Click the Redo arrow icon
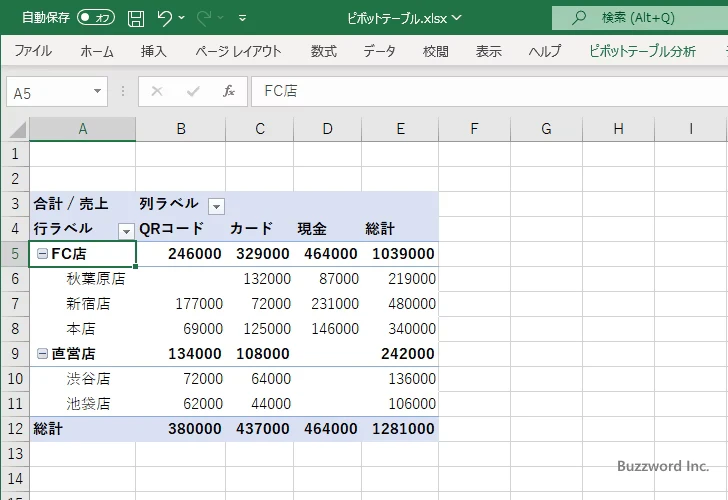728x500 pixels. 204,18
